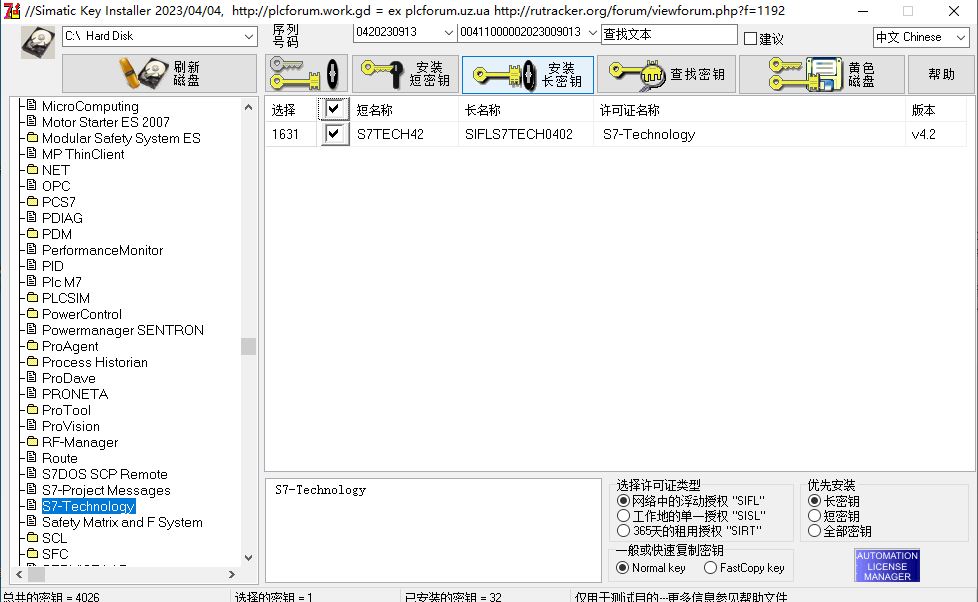
Task: Open the 00411000002023009013 serial dropdown
Action: click(x=592, y=32)
